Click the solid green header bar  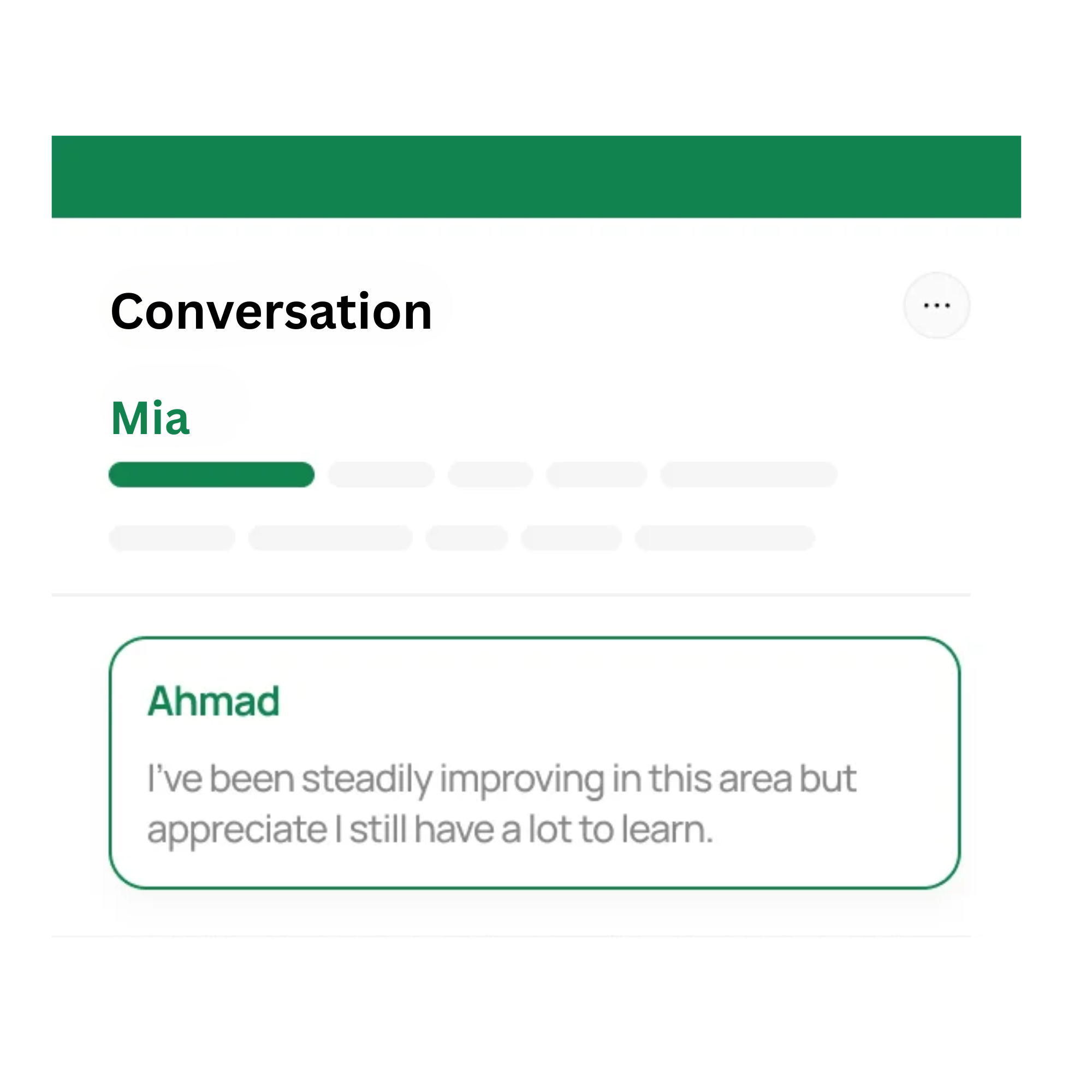pos(536,176)
